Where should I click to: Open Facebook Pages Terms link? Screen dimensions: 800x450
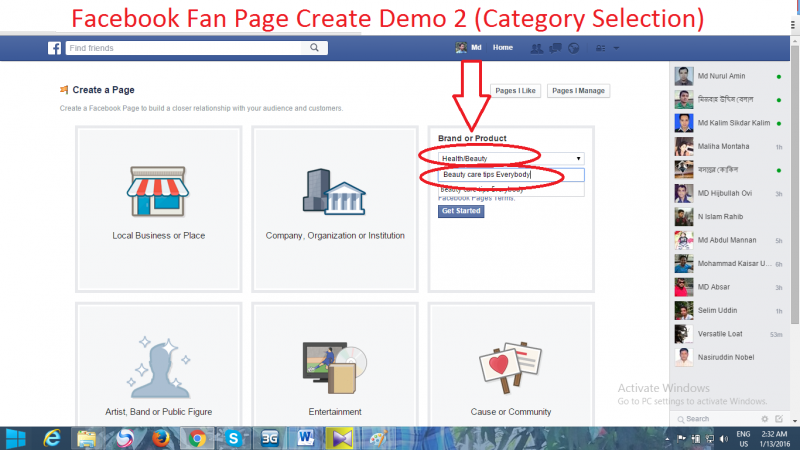click(477, 198)
